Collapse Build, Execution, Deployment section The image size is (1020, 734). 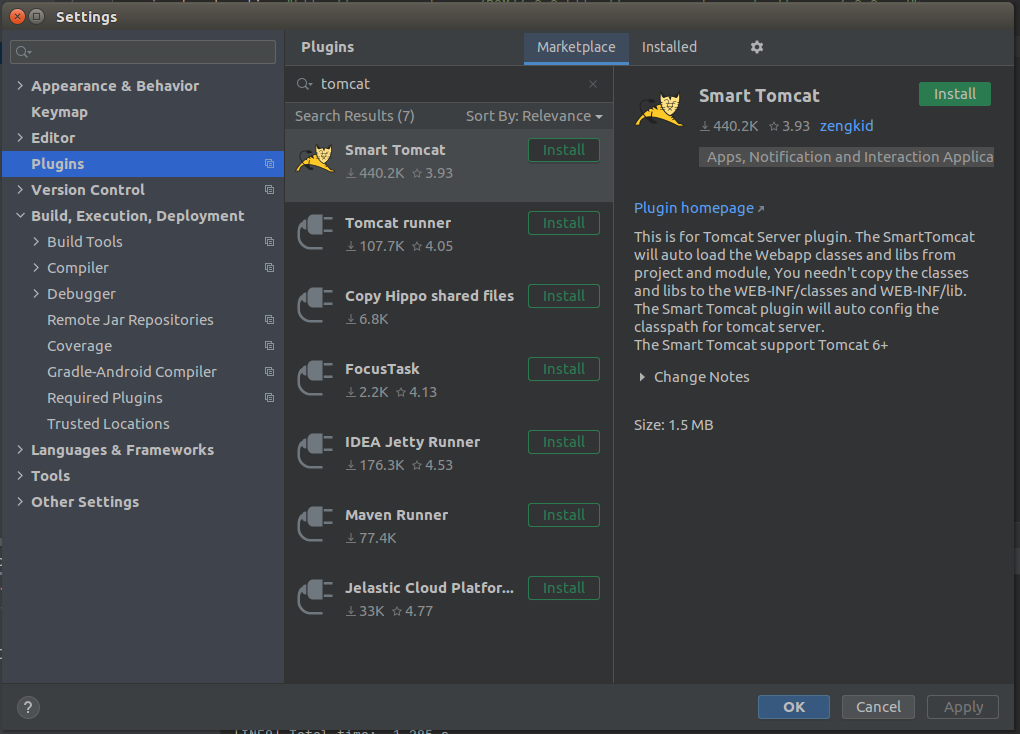(x=20, y=215)
